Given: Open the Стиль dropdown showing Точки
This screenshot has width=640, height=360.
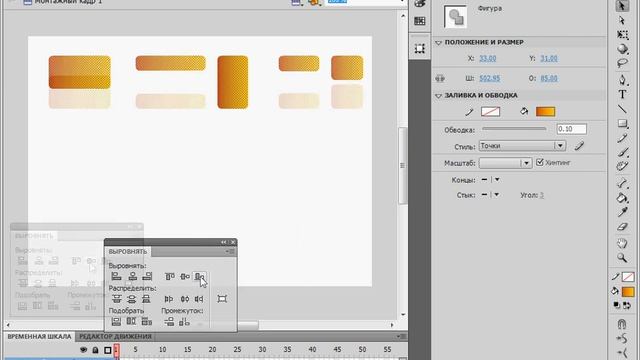Looking at the screenshot, I should [522, 146].
